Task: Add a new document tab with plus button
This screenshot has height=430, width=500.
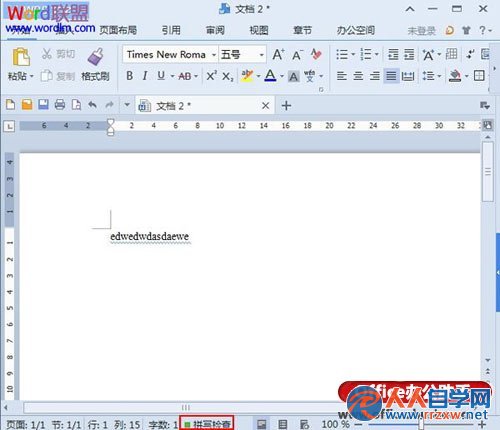Action: coord(286,106)
